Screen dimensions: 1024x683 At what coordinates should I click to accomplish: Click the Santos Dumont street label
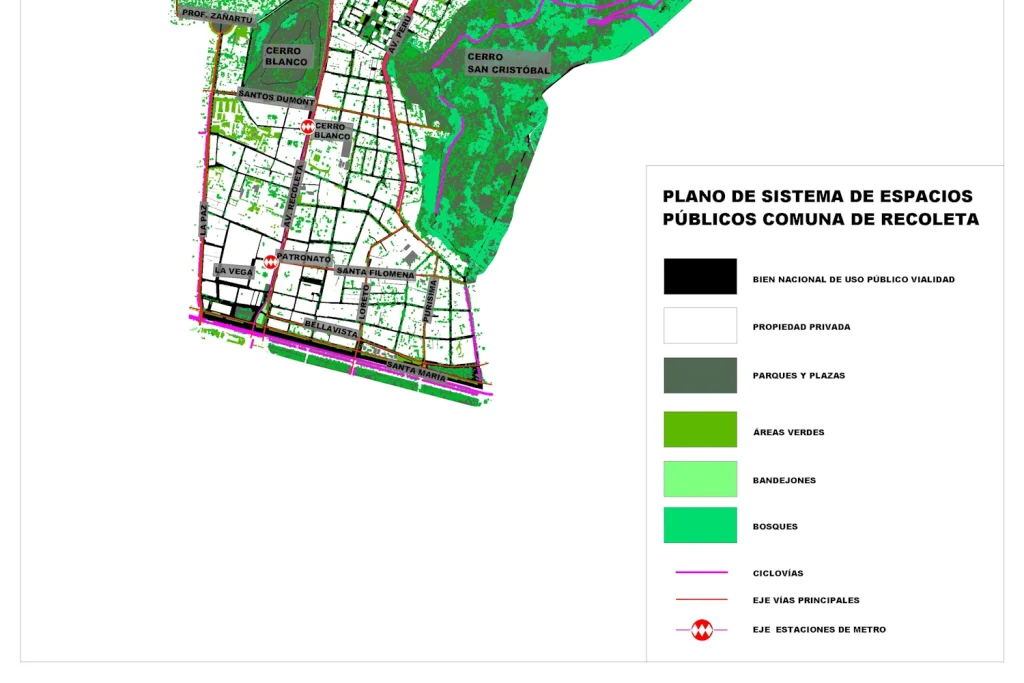[x=276, y=98]
